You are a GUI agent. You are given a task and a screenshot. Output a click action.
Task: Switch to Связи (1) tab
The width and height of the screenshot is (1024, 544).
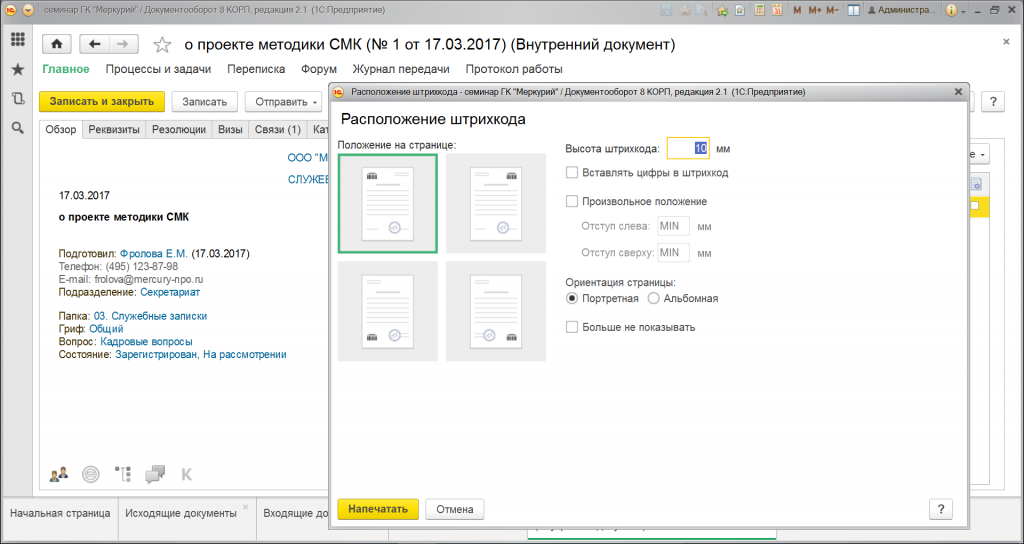coord(278,129)
